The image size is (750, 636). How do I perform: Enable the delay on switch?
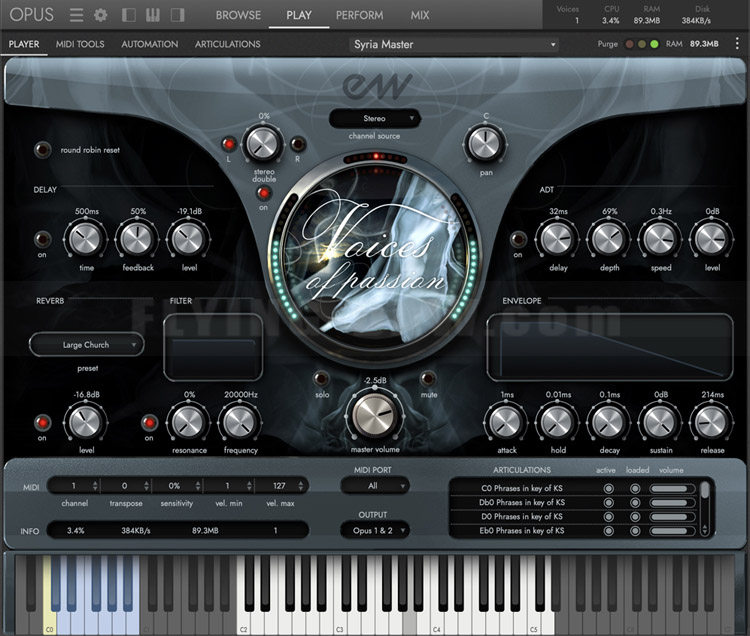coord(42,239)
